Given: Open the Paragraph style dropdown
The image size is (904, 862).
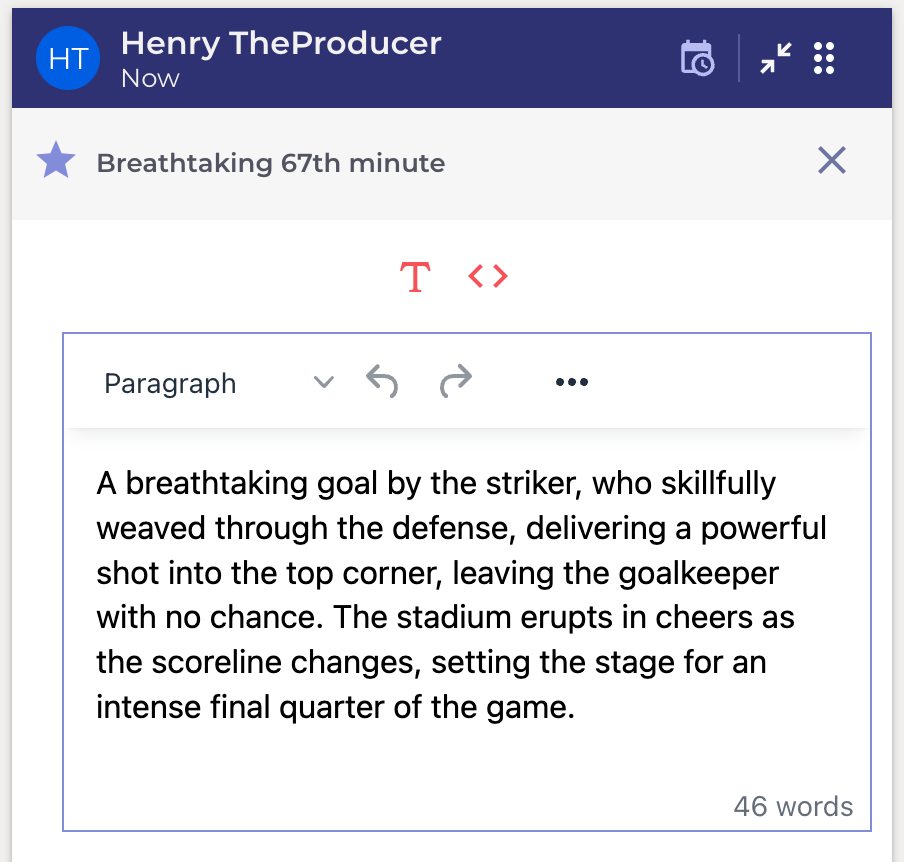Looking at the screenshot, I should point(219,383).
